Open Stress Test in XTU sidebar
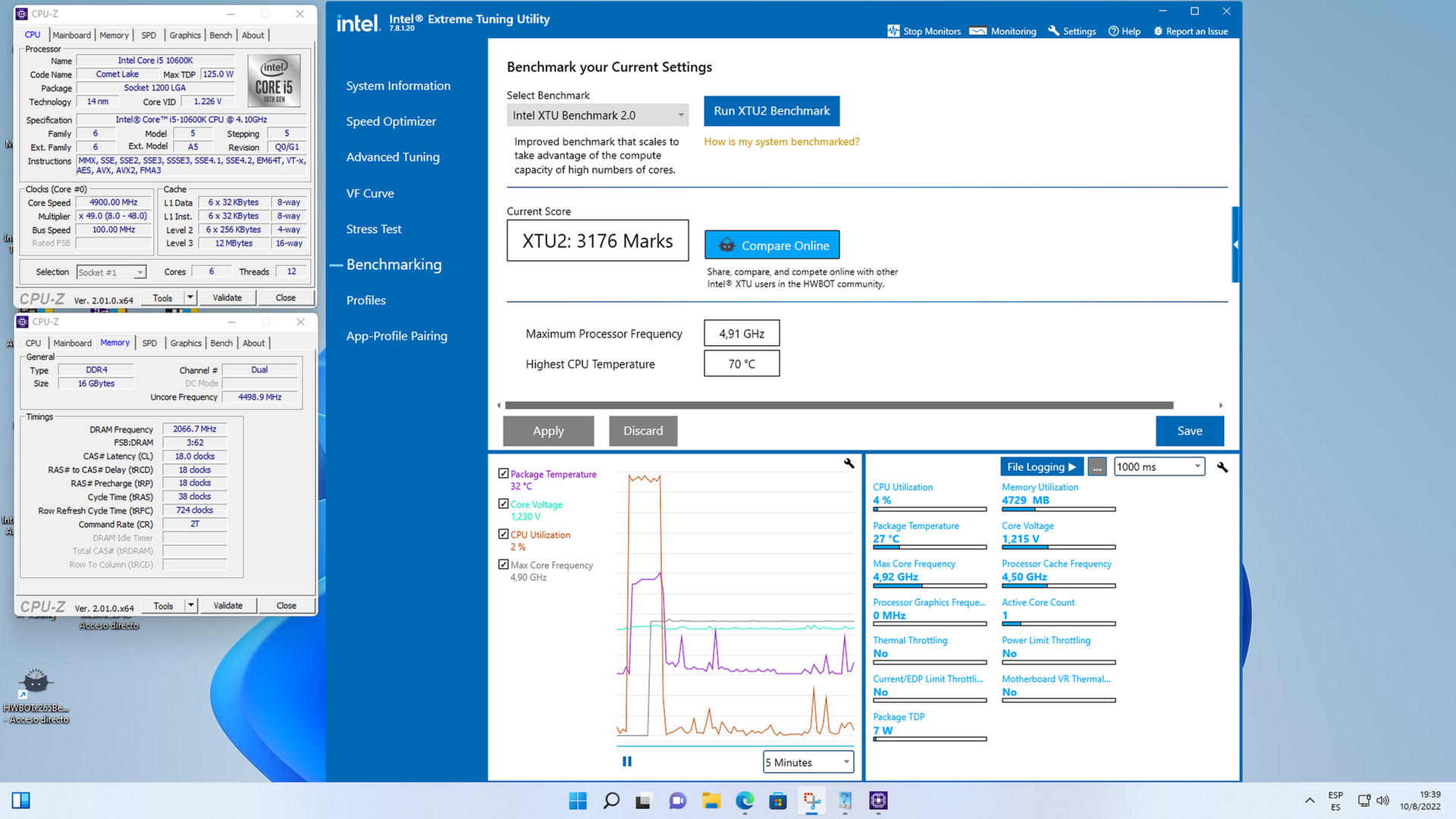This screenshot has height=819, width=1456. pos(374,229)
